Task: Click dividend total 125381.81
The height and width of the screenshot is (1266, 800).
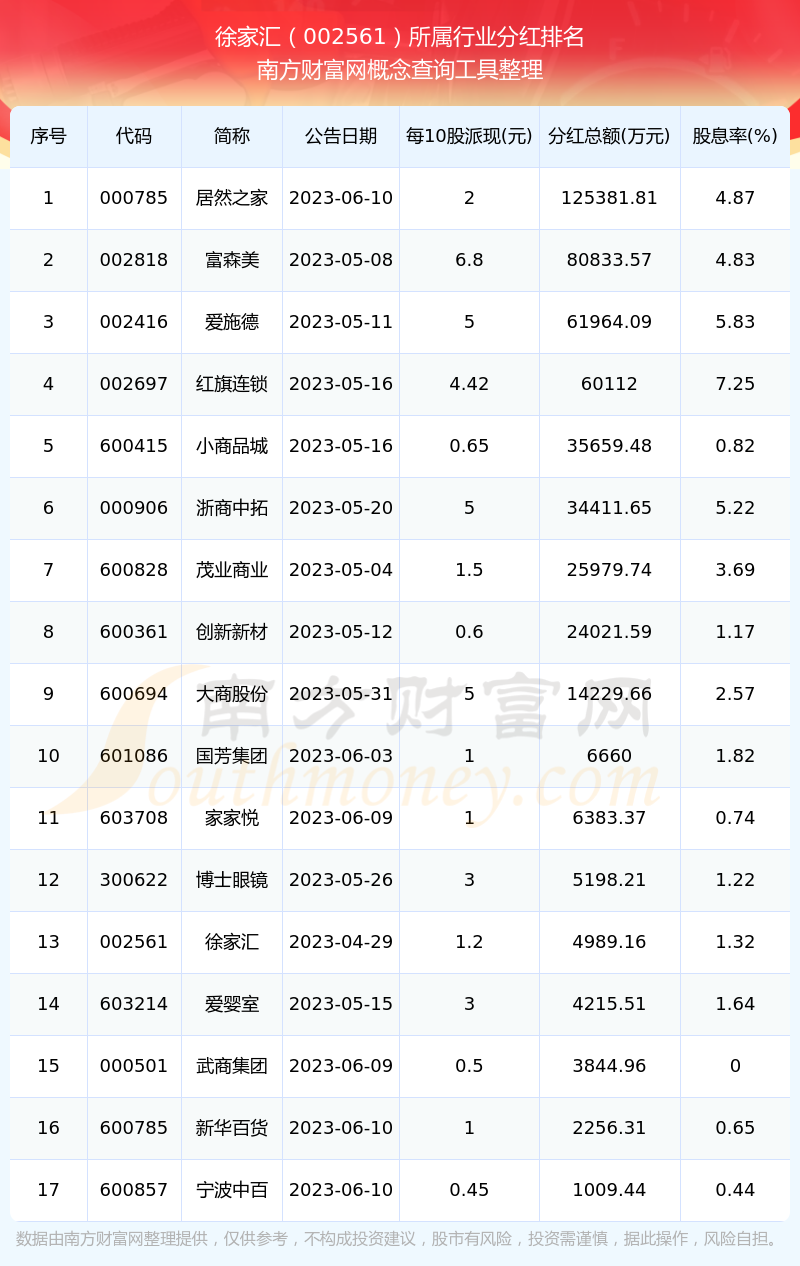Action: pyautogui.click(x=609, y=198)
